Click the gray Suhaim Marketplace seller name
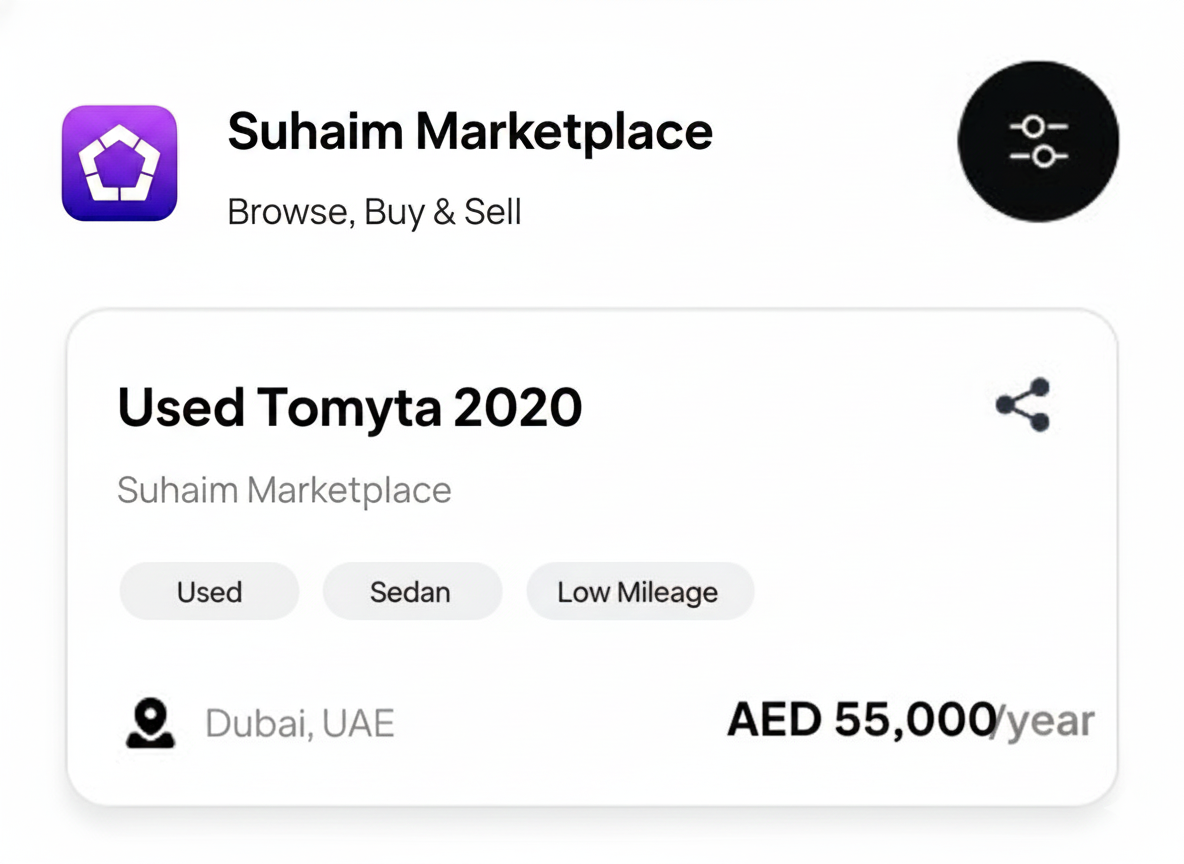Screen dimensions: 1184x864 (284, 490)
